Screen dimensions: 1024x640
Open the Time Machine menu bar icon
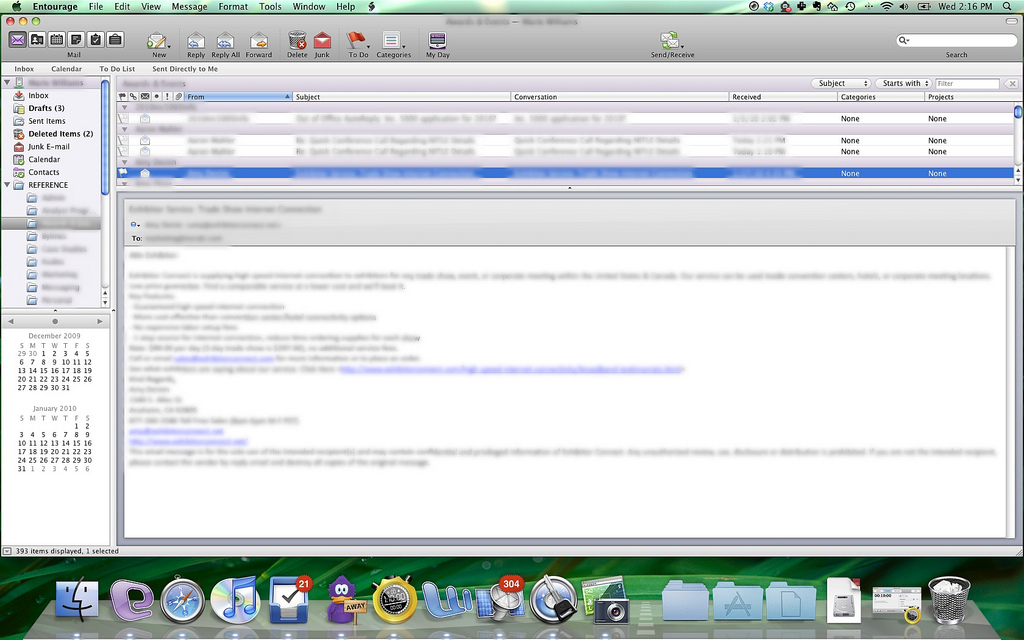(850, 7)
